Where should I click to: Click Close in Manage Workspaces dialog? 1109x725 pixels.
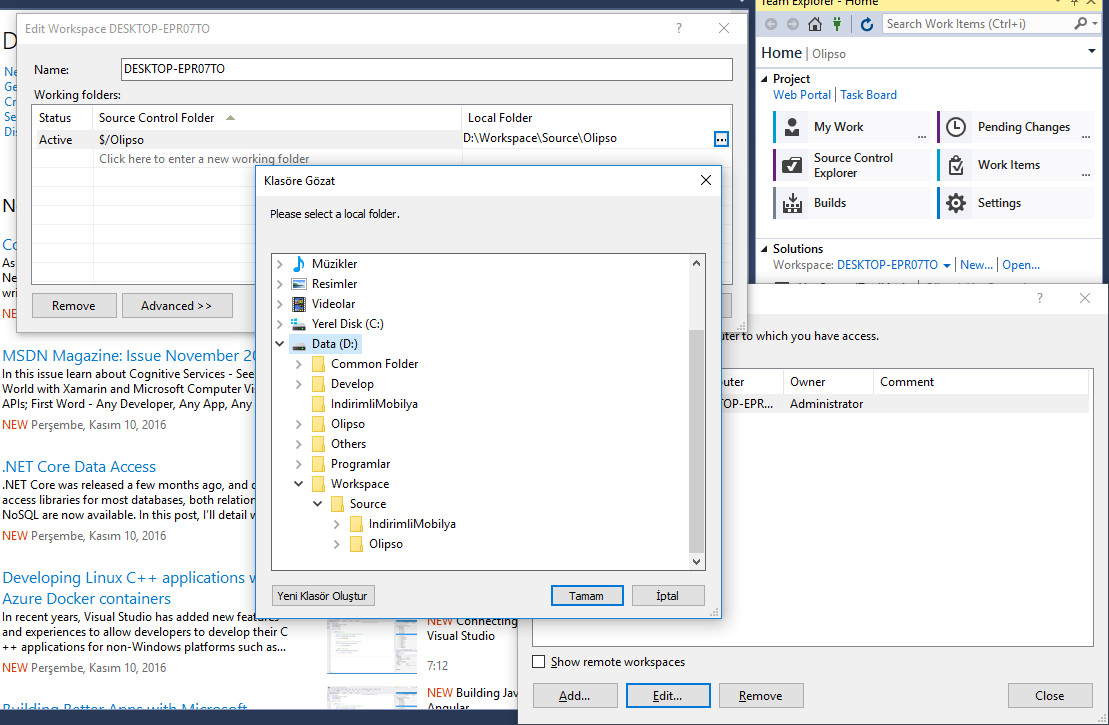(x=1050, y=696)
